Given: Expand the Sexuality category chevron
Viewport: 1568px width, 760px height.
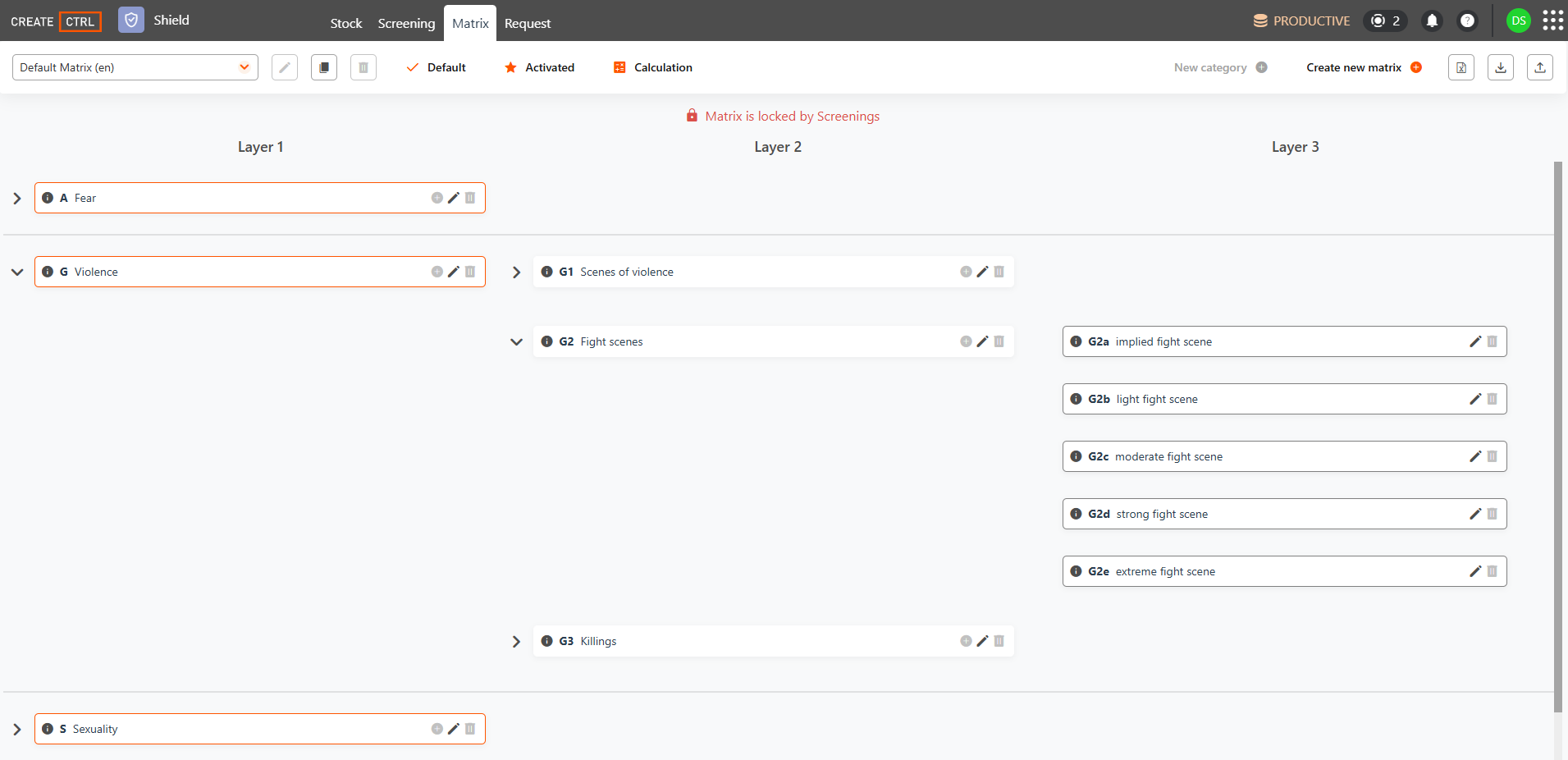Looking at the screenshot, I should coord(16,729).
